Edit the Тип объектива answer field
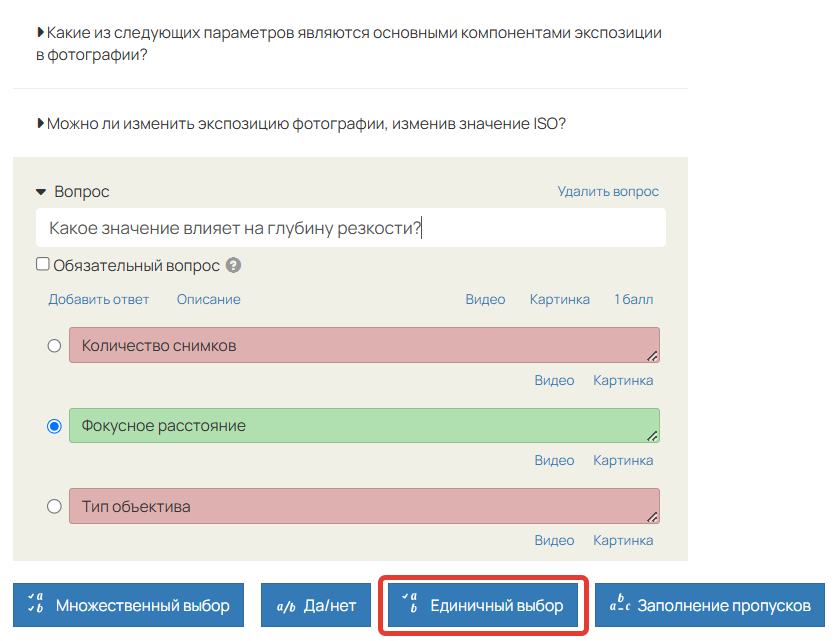This screenshot has height=641, width=835. [x=364, y=506]
